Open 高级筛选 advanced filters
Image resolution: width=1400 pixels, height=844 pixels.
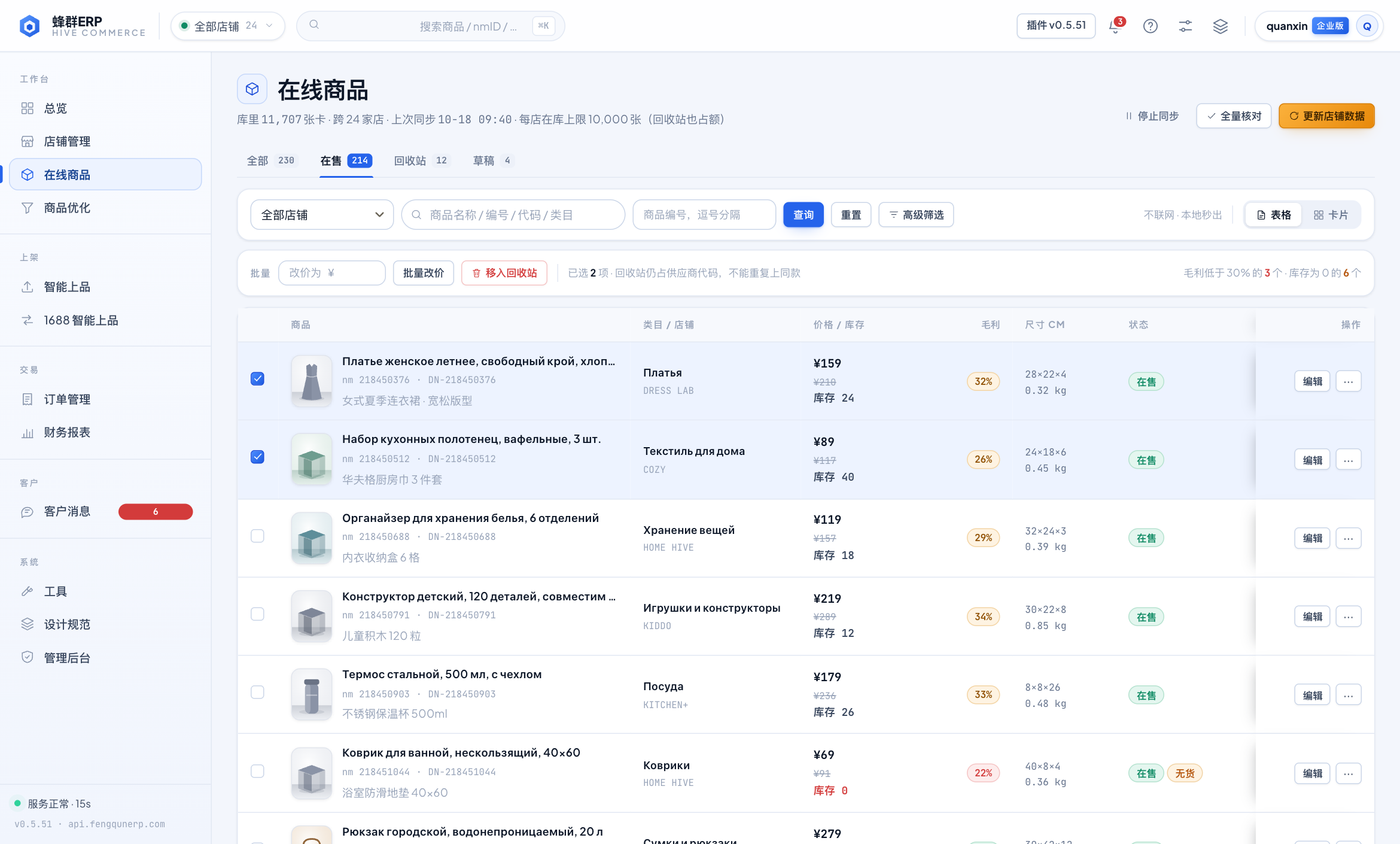916,215
